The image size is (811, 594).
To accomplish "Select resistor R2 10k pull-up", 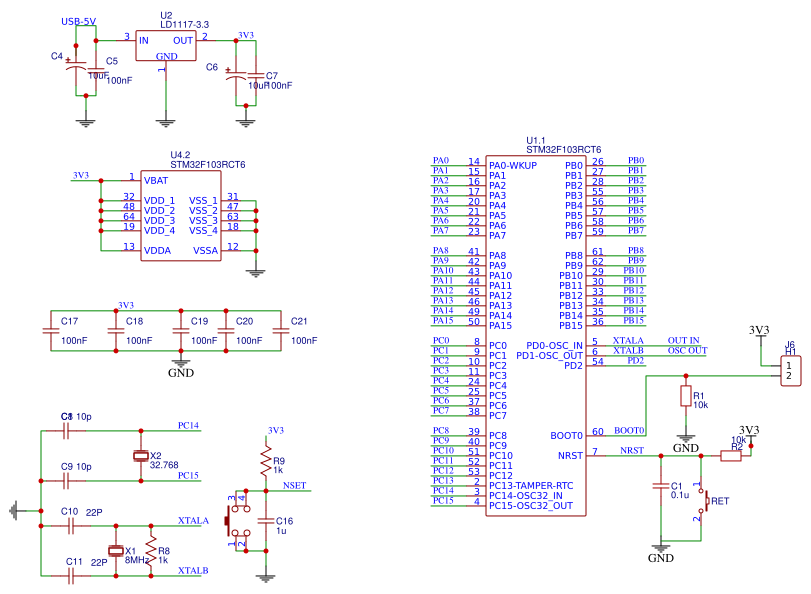I will 730,455.
